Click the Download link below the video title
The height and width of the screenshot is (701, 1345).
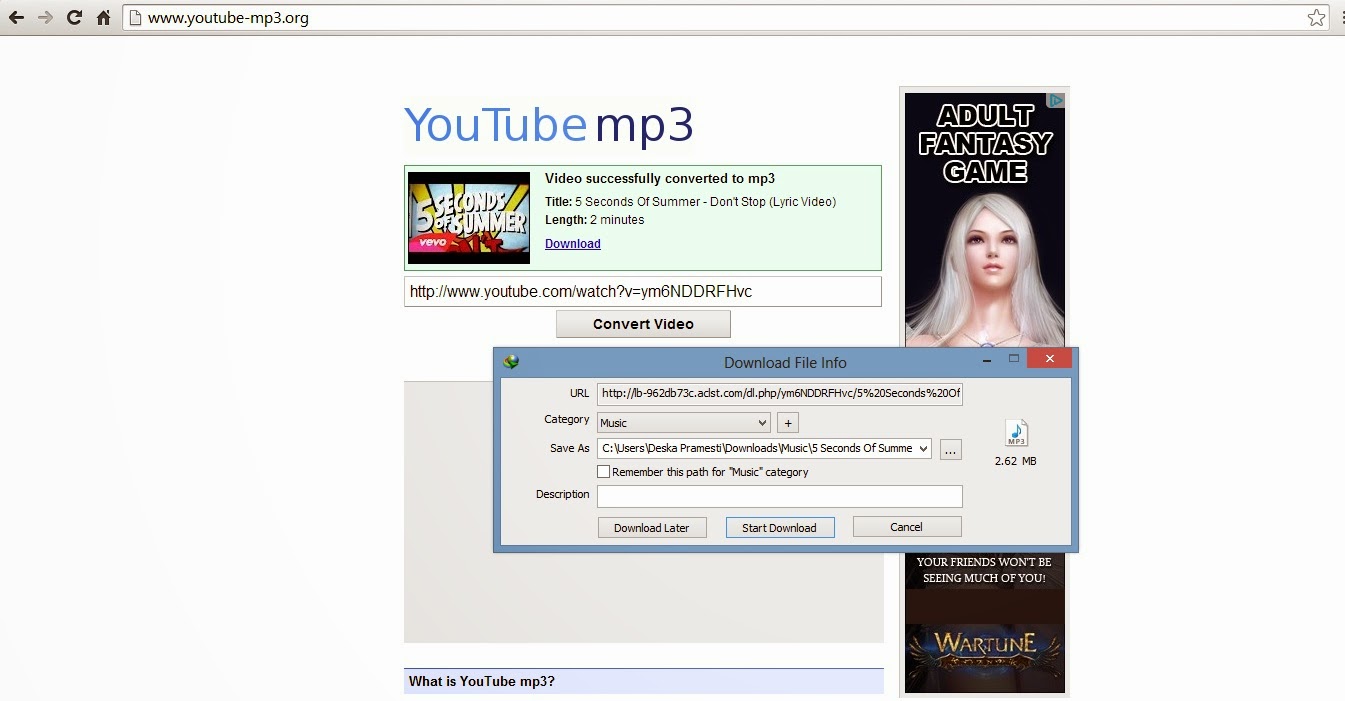(x=572, y=243)
